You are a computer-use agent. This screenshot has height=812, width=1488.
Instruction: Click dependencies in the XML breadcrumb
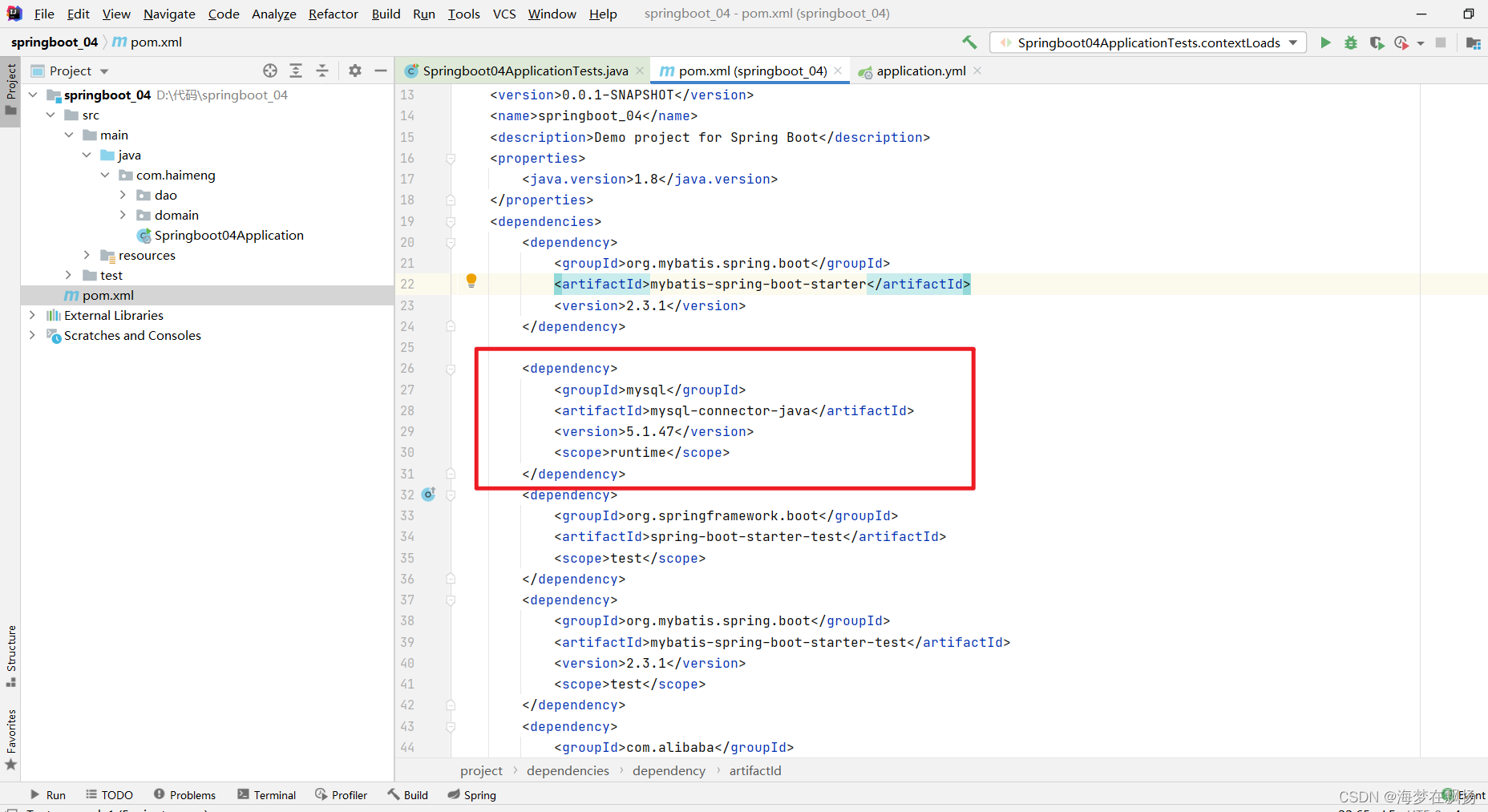(x=568, y=770)
